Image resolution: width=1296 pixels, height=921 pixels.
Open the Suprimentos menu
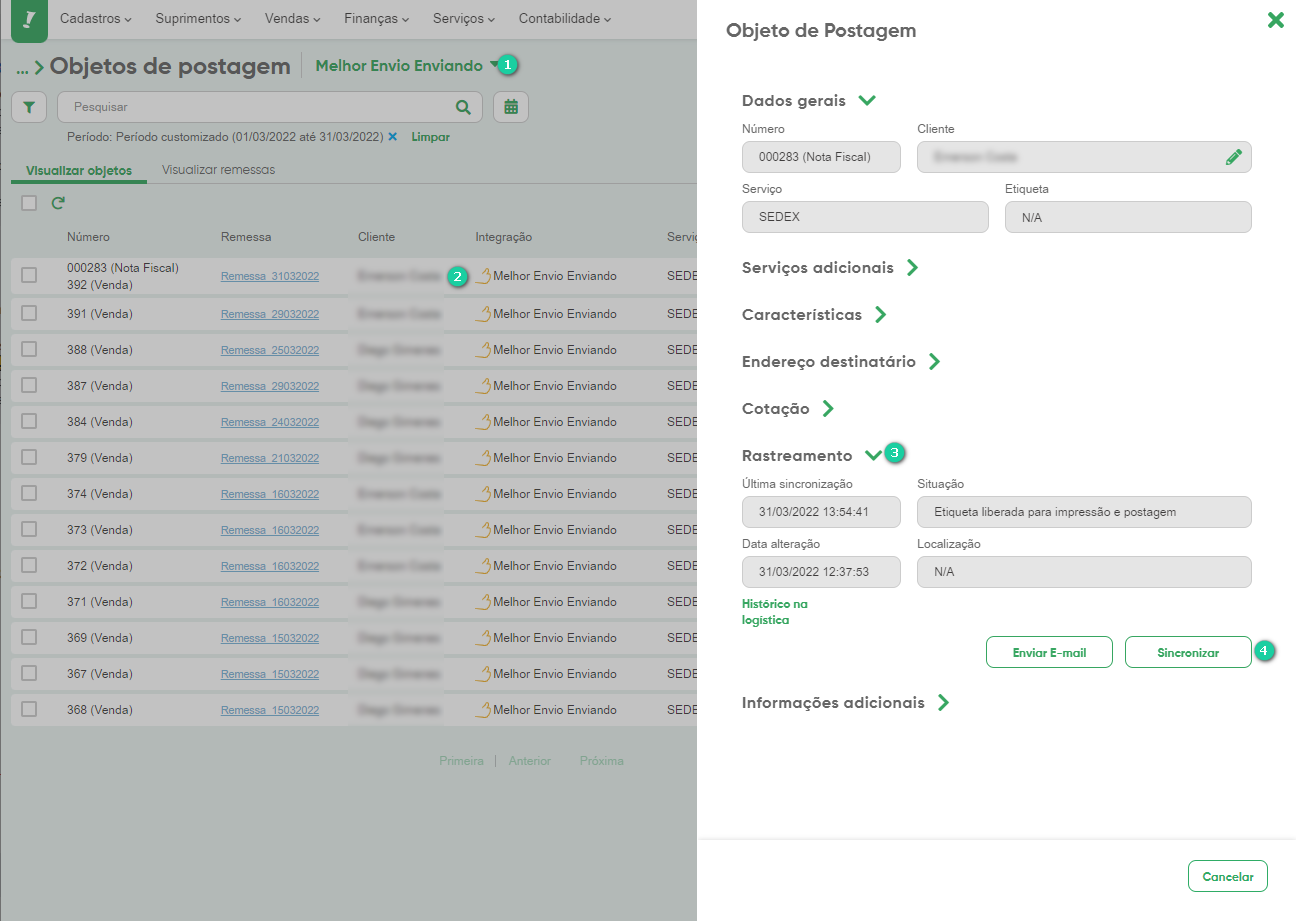(x=200, y=19)
